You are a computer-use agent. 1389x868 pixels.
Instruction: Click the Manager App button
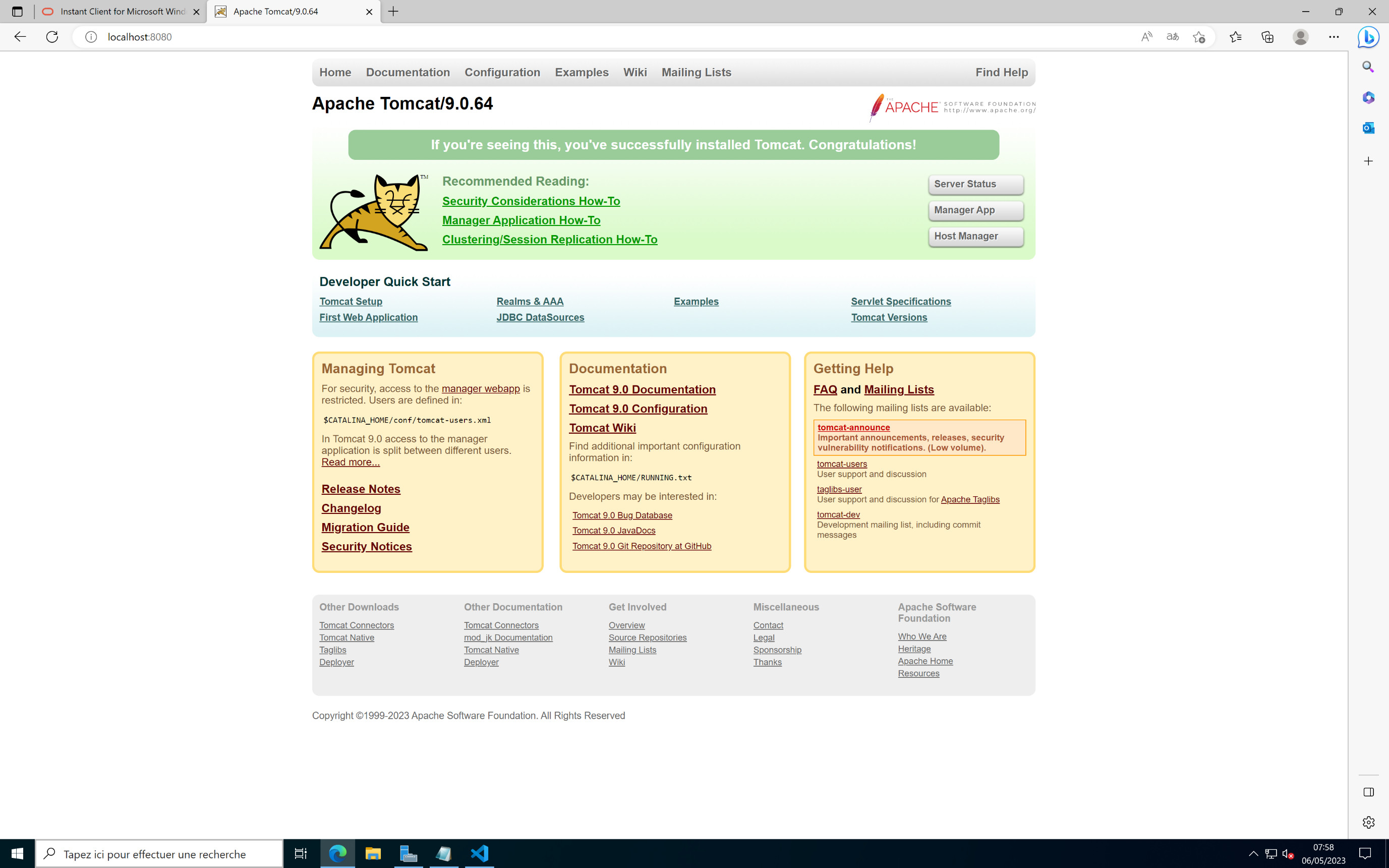coord(975,210)
